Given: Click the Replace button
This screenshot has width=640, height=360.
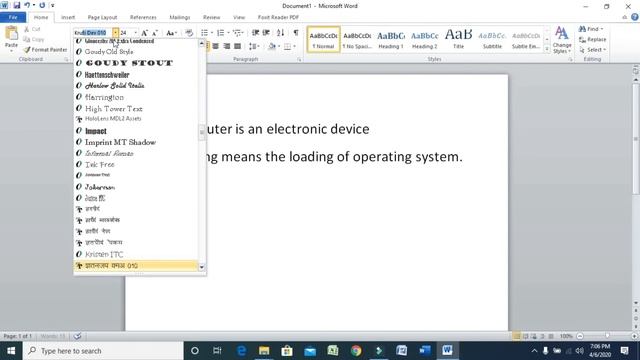Looking at the screenshot, I should 593,40.
